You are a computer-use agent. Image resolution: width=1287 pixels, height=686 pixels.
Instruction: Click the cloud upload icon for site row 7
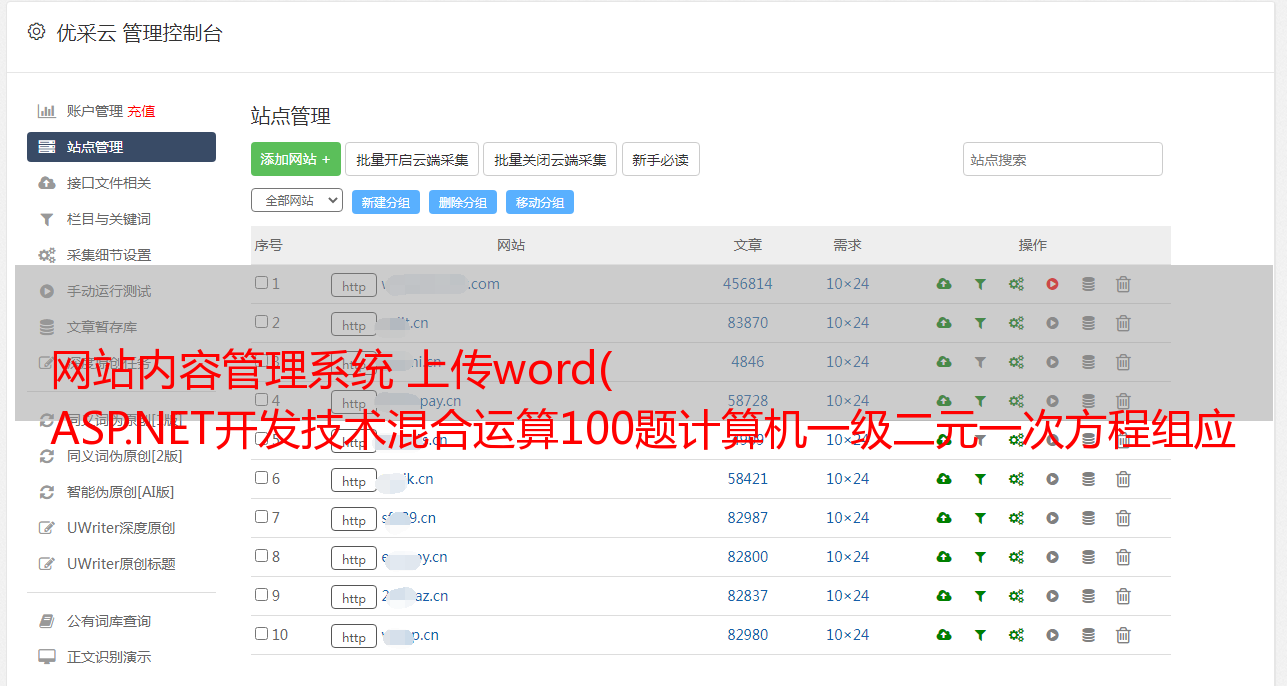[944, 518]
